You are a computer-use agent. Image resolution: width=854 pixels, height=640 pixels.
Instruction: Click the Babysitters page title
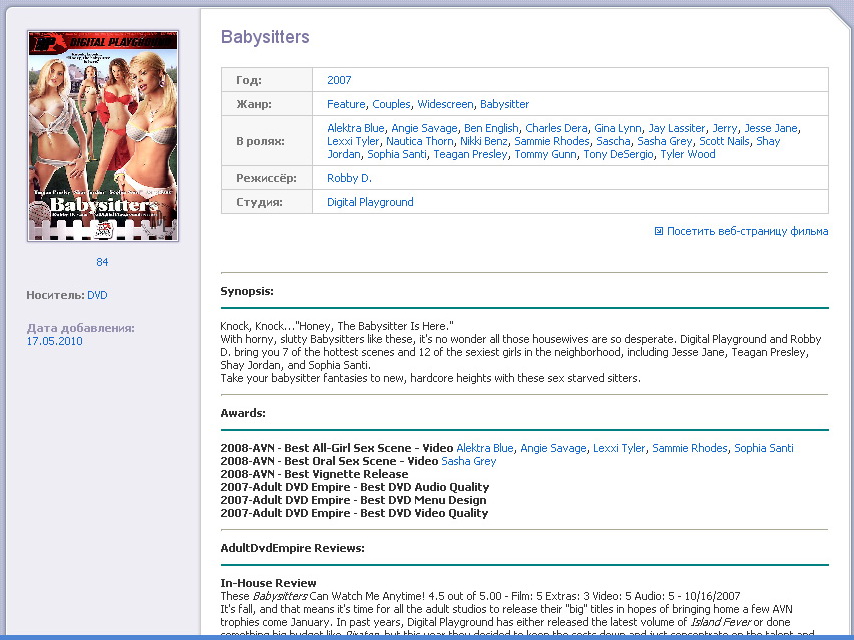point(265,36)
